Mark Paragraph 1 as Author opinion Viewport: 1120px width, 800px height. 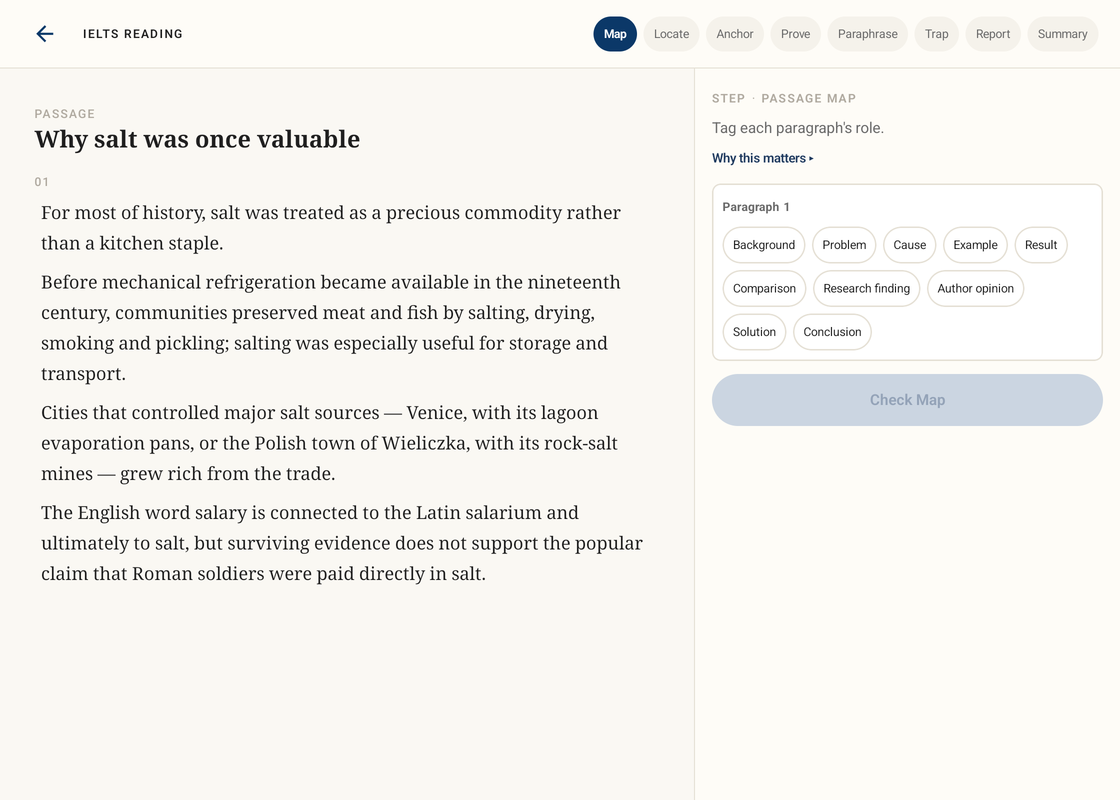(x=976, y=289)
